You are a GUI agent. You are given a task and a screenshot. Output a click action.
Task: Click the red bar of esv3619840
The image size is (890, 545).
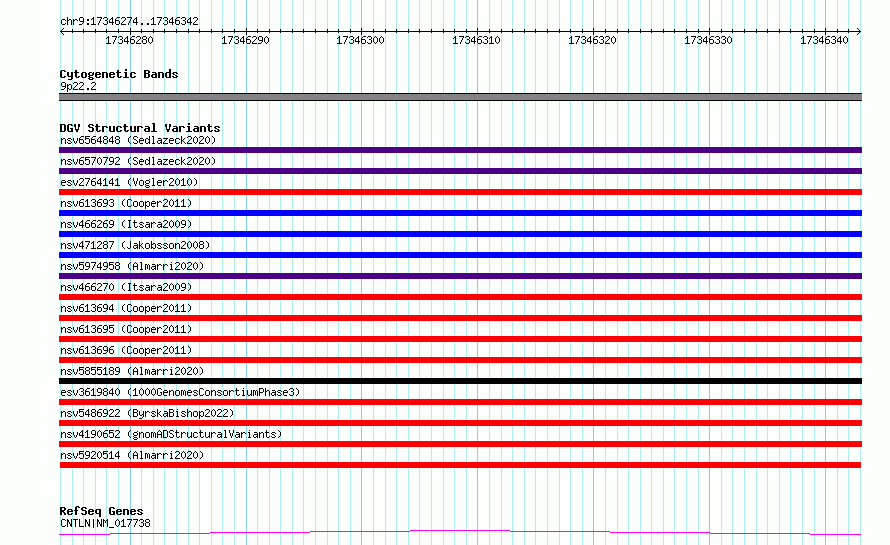pos(460,402)
